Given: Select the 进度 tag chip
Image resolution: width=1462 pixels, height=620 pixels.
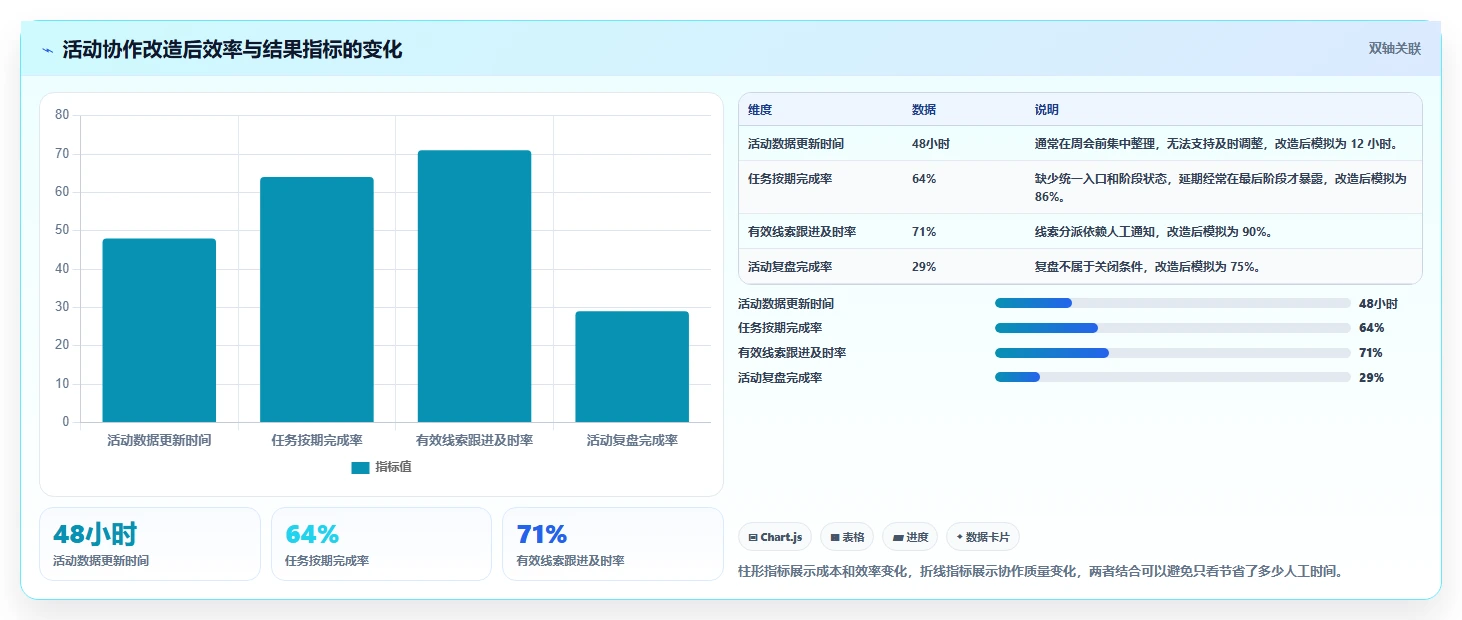Looking at the screenshot, I should (911, 537).
